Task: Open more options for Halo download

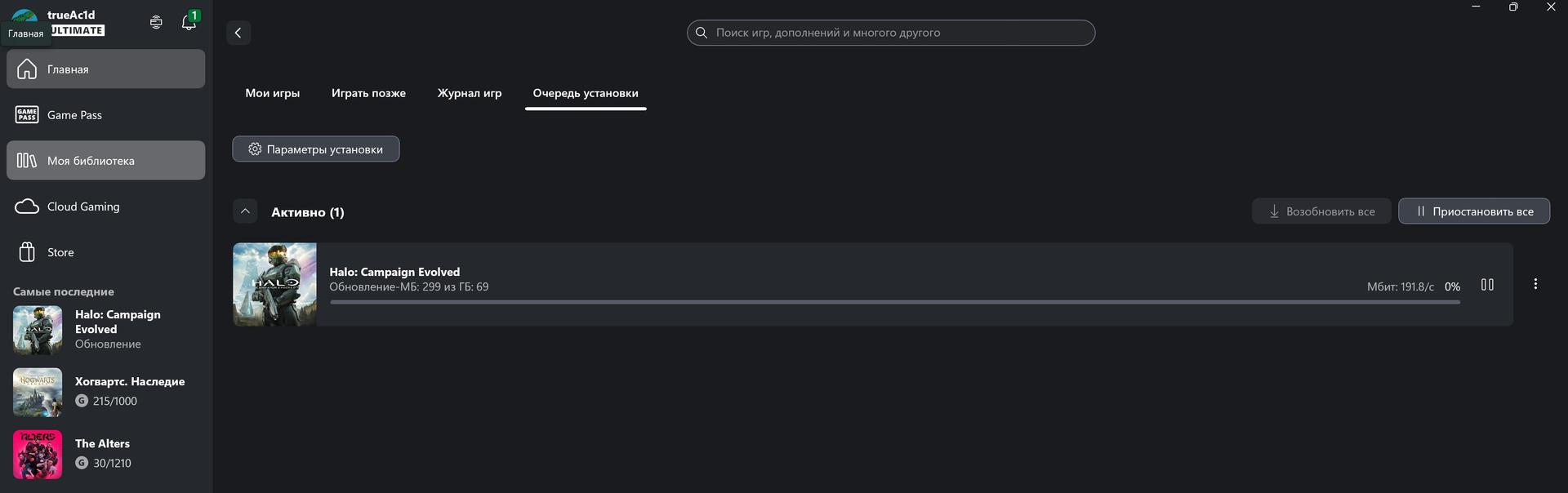Action: coord(1535,284)
